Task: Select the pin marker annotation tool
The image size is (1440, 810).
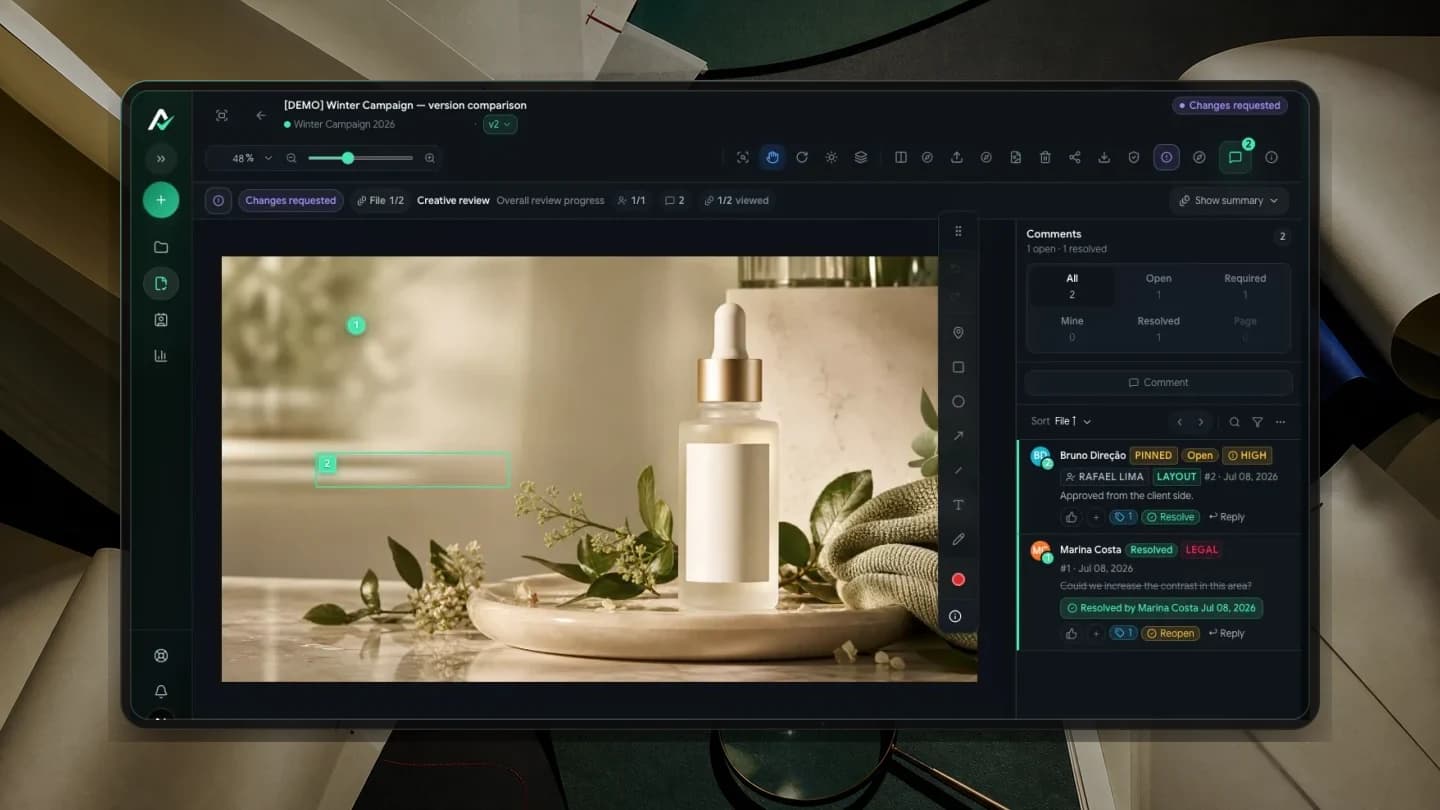Action: [x=958, y=332]
